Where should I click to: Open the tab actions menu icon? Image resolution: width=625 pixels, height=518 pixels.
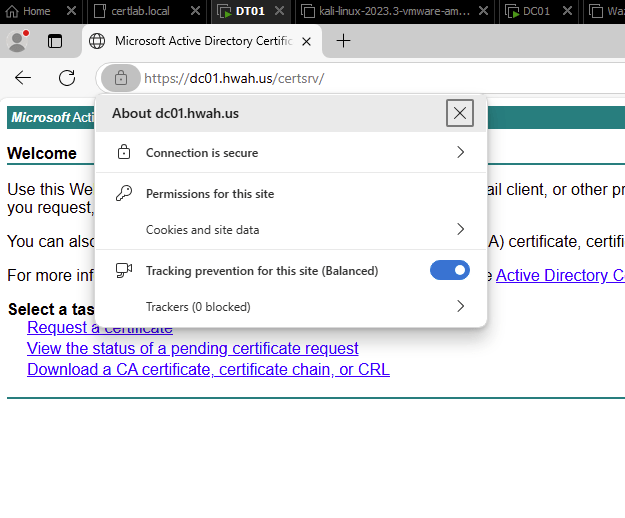[x=55, y=41]
